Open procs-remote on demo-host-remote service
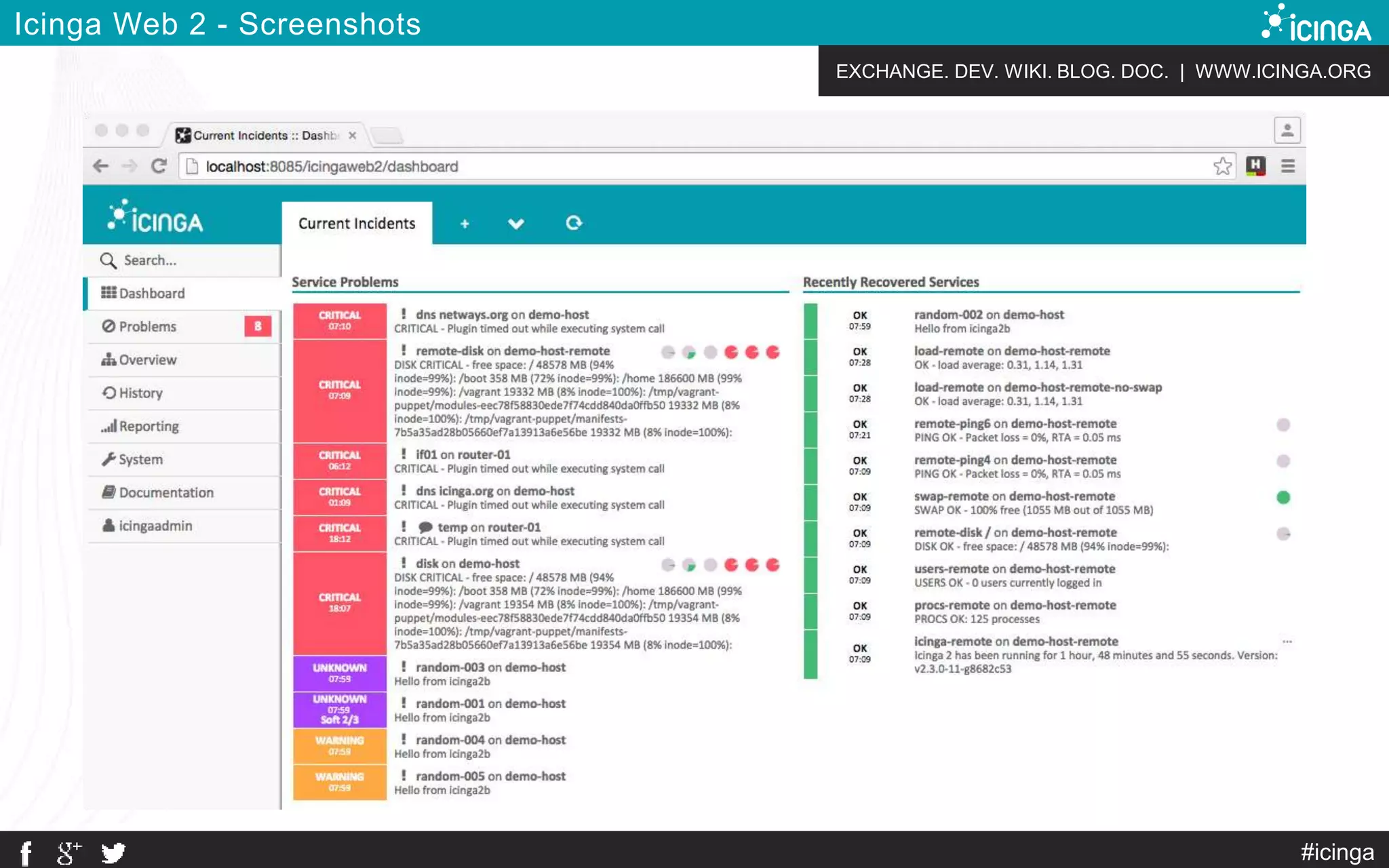 click(x=1015, y=606)
